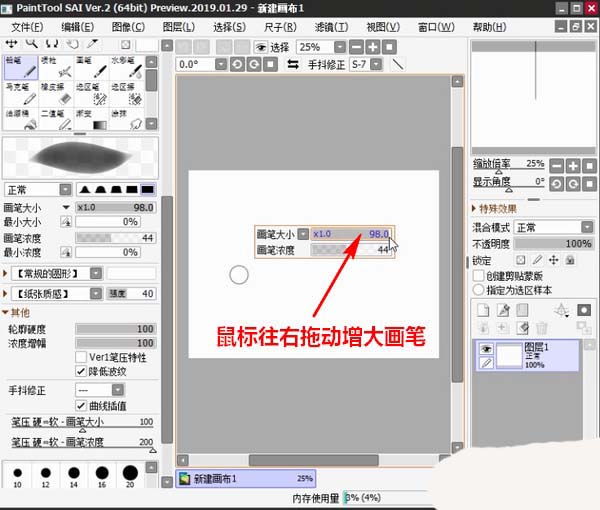
Task: Add layer mask with circle icon
Action: coord(584,310)
